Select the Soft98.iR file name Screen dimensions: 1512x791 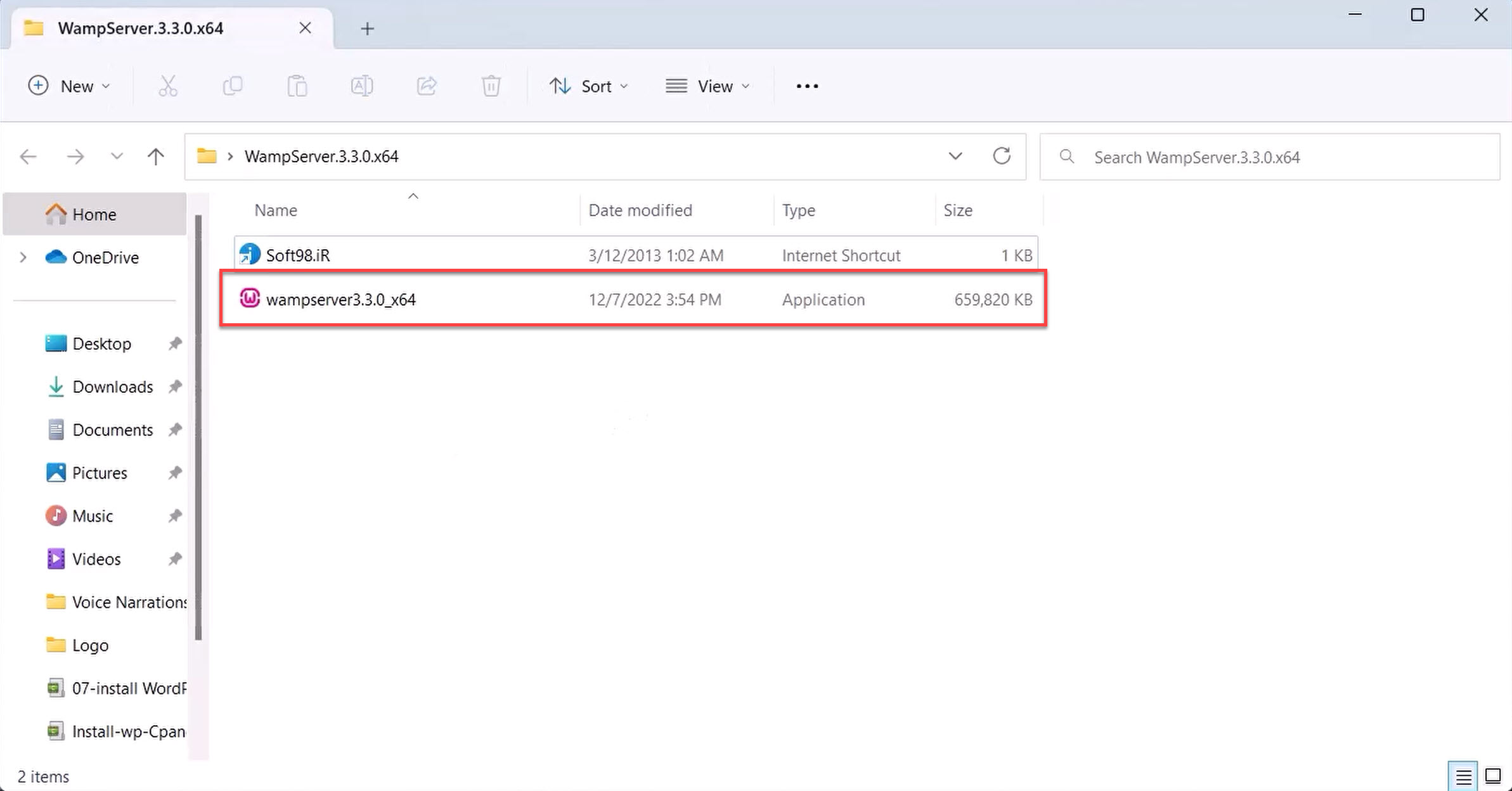point(298,255)
